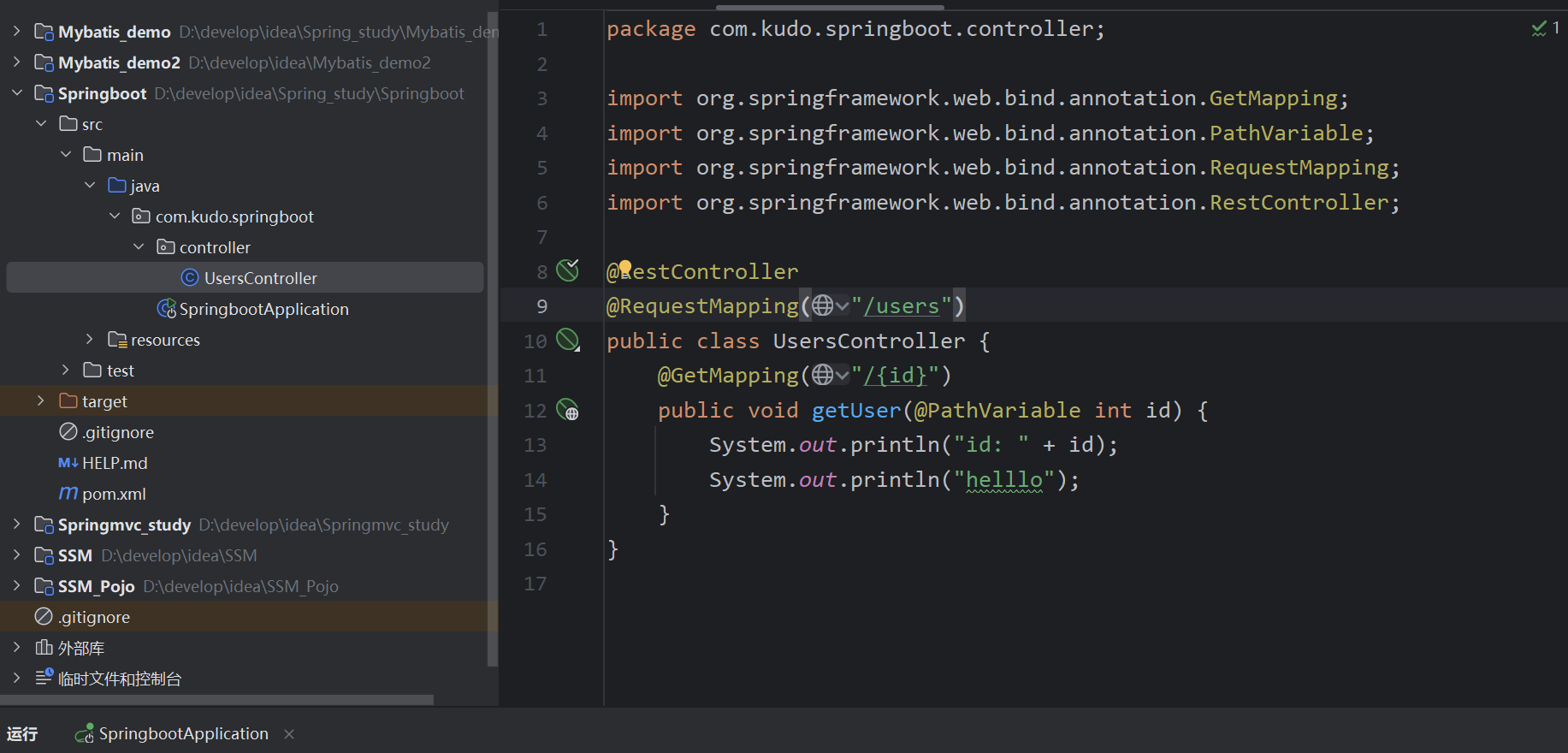The image size is (1568, 753).
Task: Click SpringbootApplication class icon in project tree
Action: (167, 309)
